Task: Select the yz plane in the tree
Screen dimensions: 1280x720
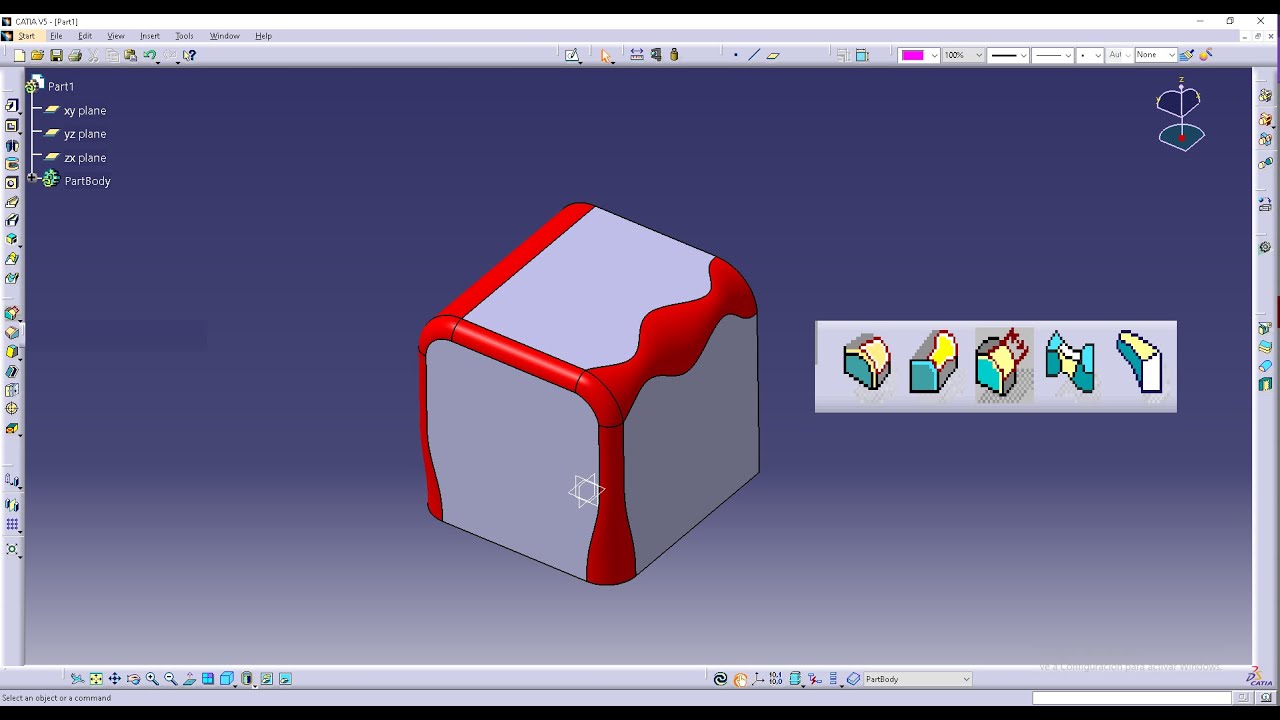Action: coord(85,134)
